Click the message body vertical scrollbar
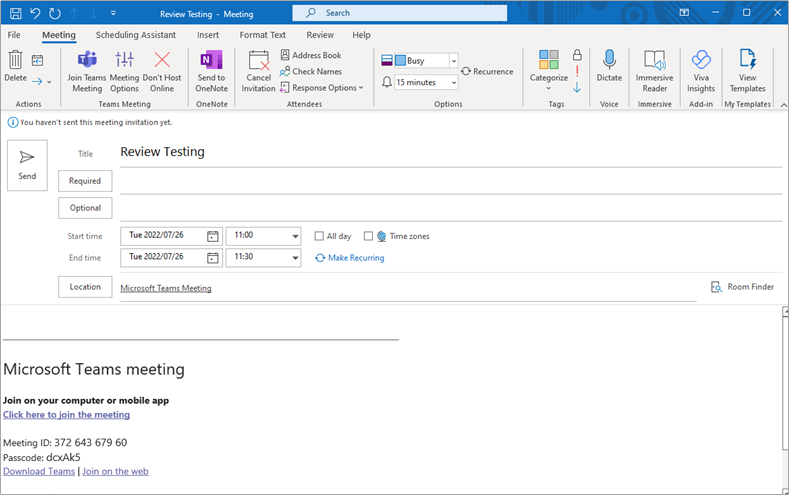Image resolution: width=789 pixels, height=495 pixels. 785,382
